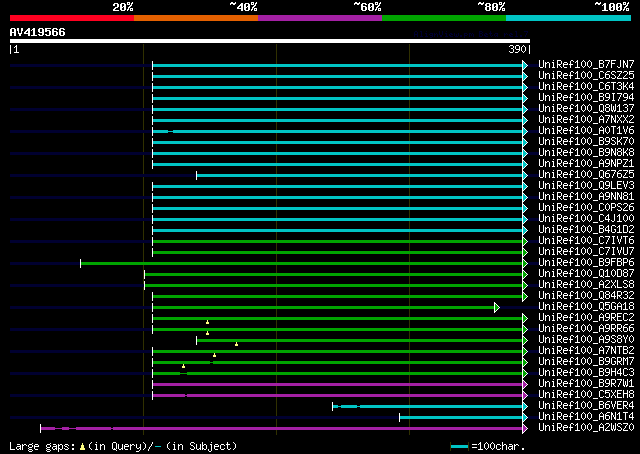Click the cyan ~100% identity legend swatch
The image size is (640, 454).
click(x=569, y=18)
